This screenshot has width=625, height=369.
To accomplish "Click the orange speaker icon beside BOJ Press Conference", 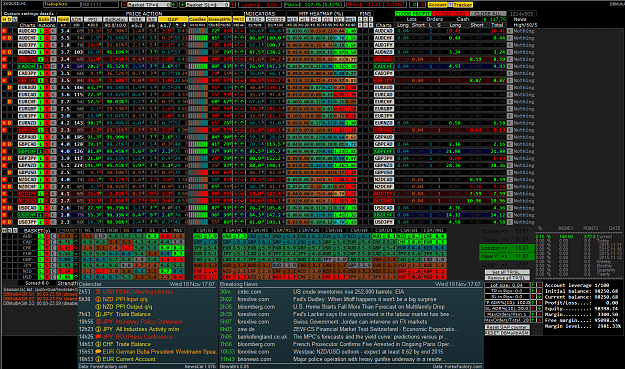I will point(98,337).
